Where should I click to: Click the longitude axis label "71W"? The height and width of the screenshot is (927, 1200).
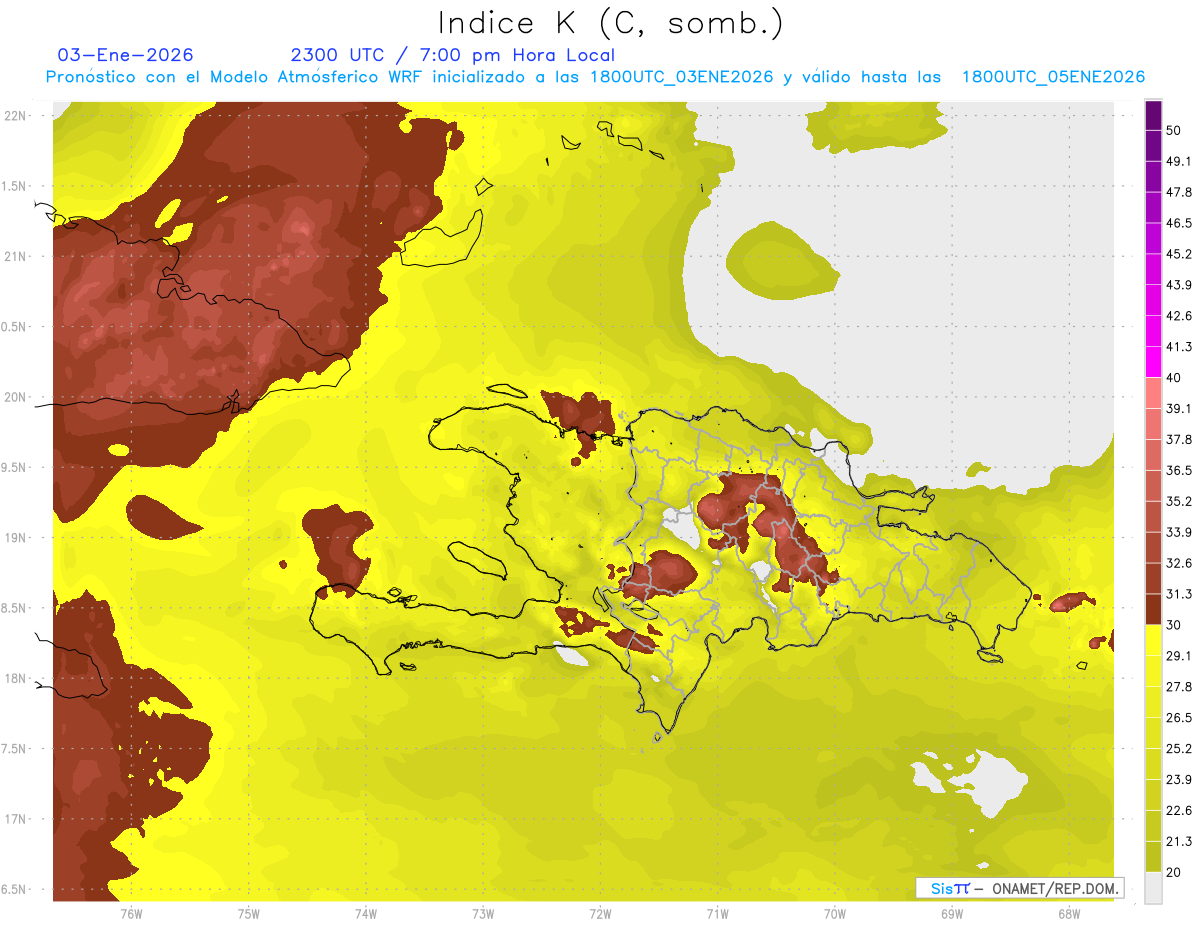click(x=717, y=913)
